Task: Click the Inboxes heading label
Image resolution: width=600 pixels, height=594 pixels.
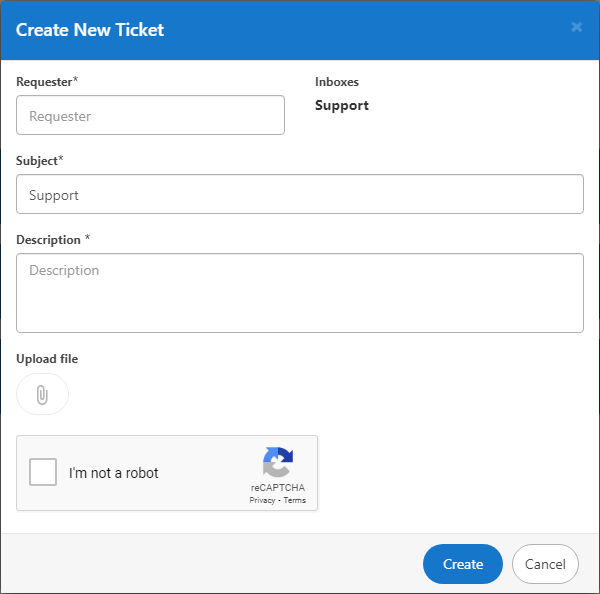Action: 337,82
